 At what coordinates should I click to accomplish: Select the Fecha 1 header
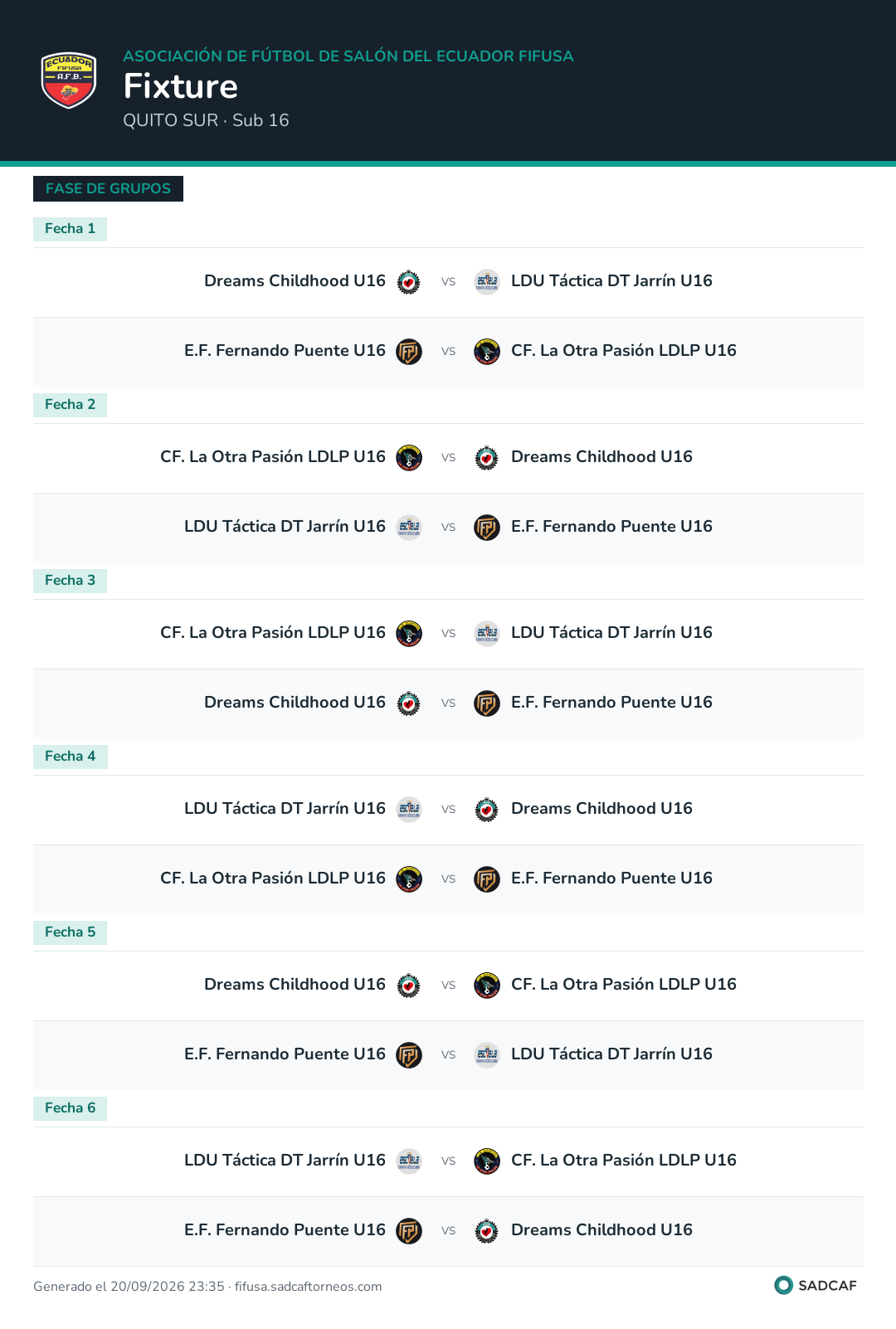[x=70, y=229]
